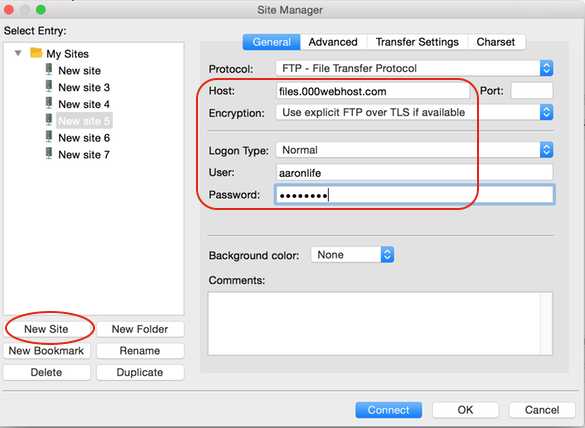Click the server icon next to New site 4
585x428 pixels.
click(49, 103)
